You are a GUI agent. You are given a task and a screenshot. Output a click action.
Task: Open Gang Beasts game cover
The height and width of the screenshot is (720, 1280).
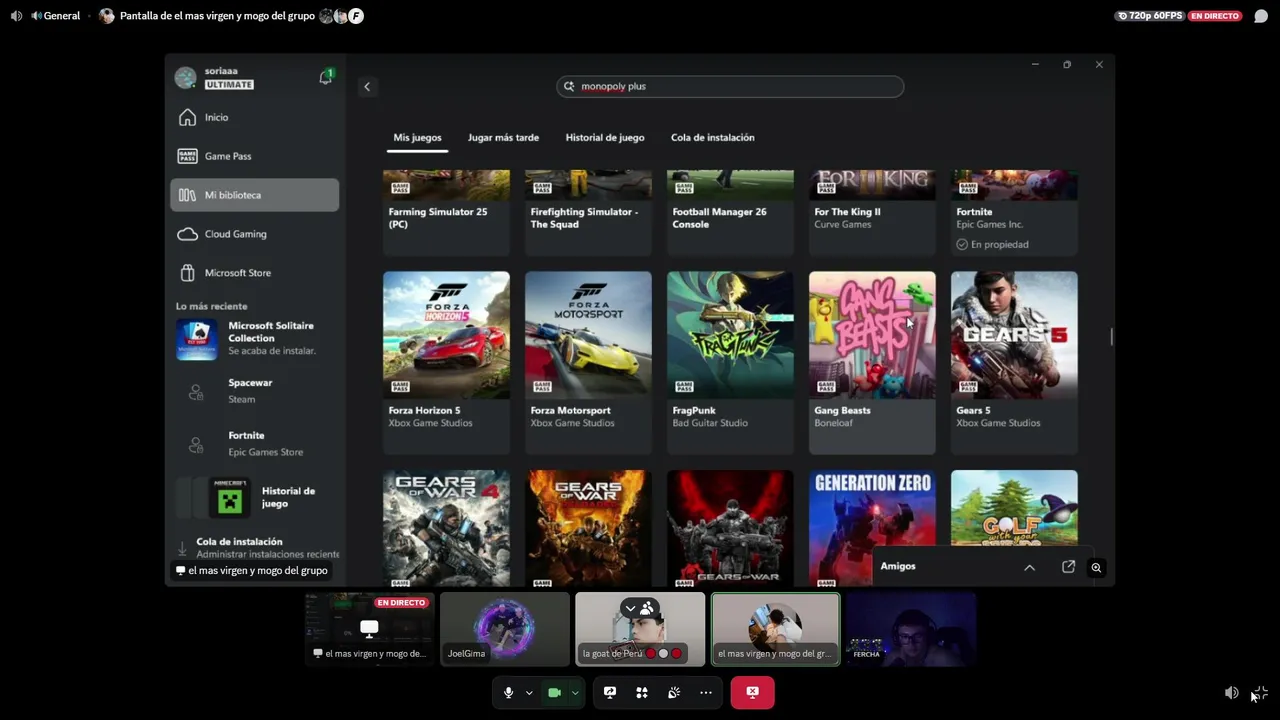[872, 334]
